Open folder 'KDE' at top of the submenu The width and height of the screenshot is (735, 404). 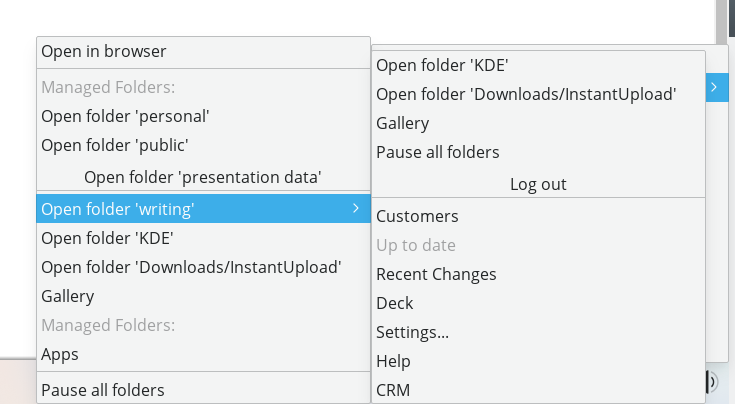tap(443, 66)
